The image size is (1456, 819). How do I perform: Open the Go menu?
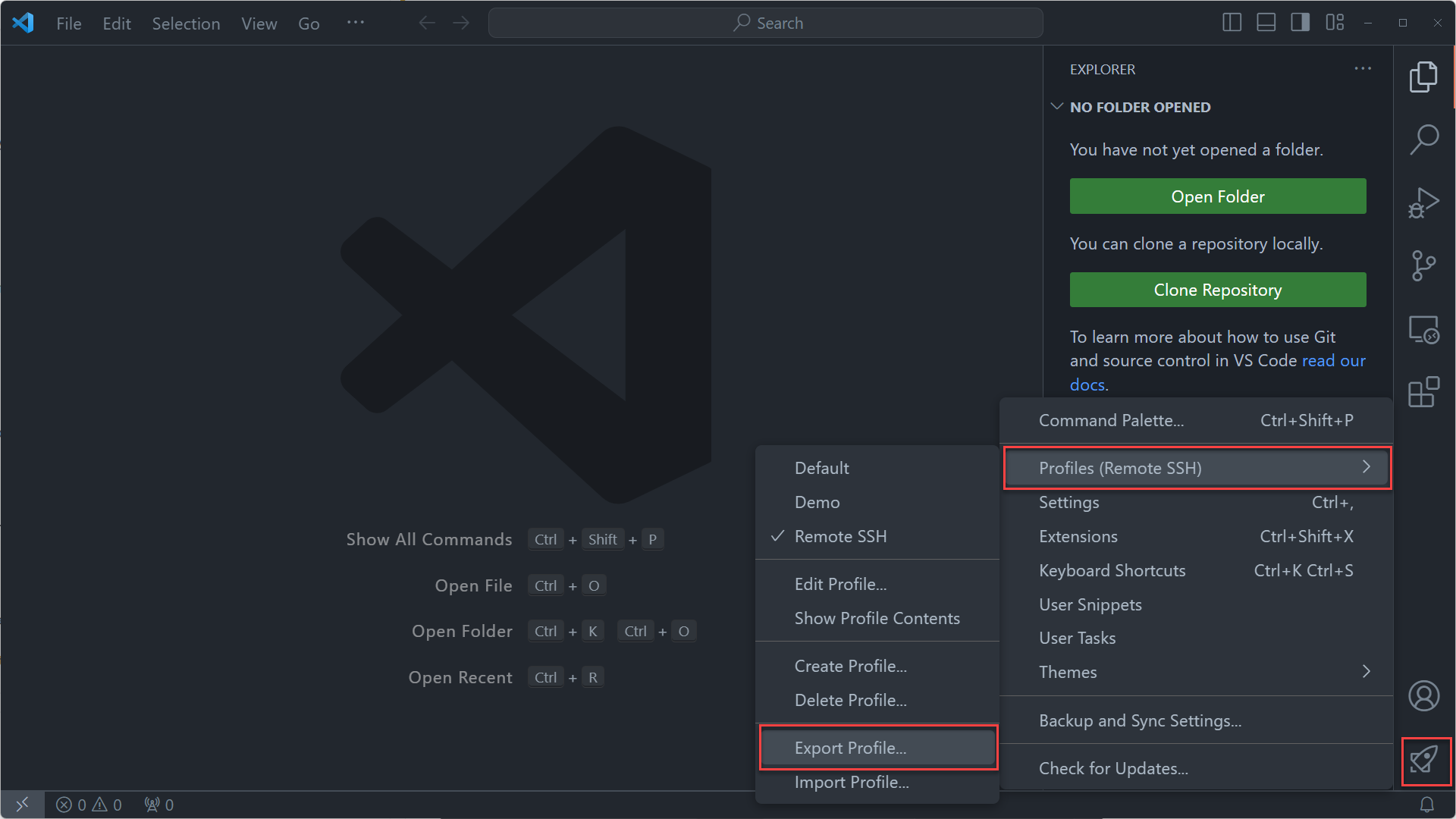[309, 24]
